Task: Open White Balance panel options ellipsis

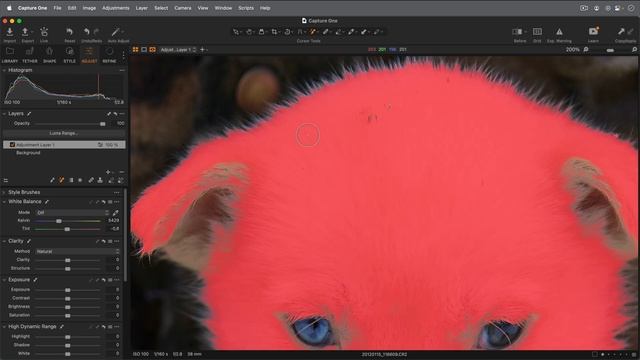Action: click(x=117, y=202)
